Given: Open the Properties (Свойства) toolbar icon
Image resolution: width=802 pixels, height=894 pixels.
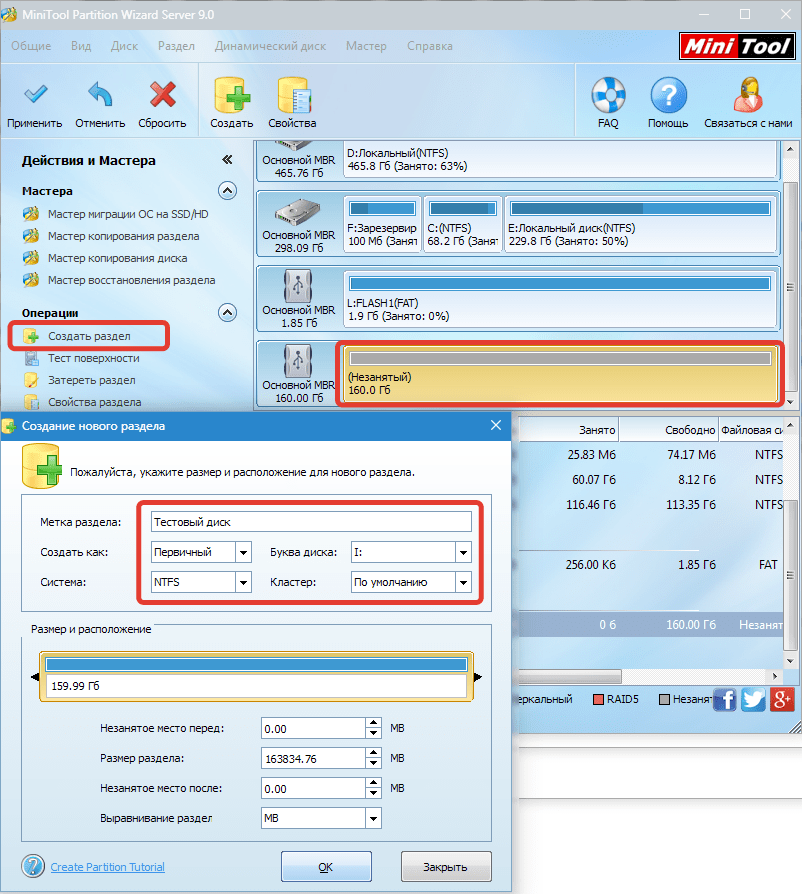Looking at the screenshot, I should tap(292, 96).
